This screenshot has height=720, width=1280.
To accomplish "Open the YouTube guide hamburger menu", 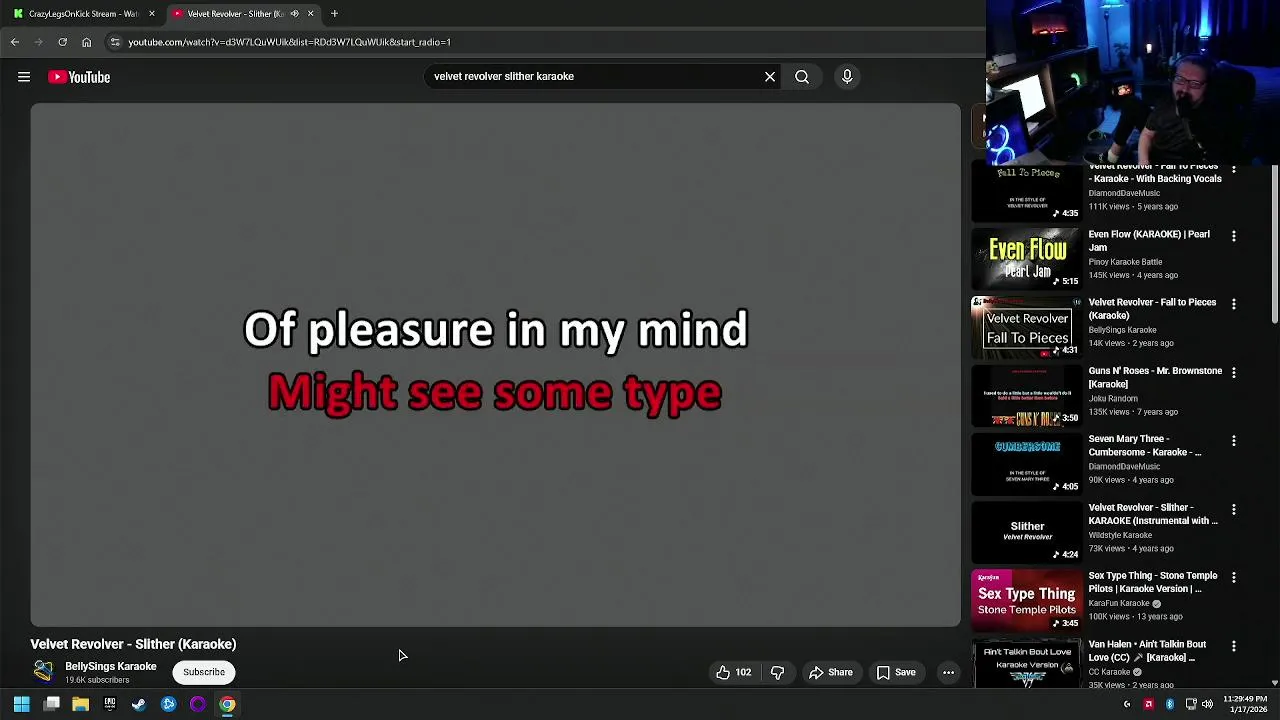I will click(24, 77).
